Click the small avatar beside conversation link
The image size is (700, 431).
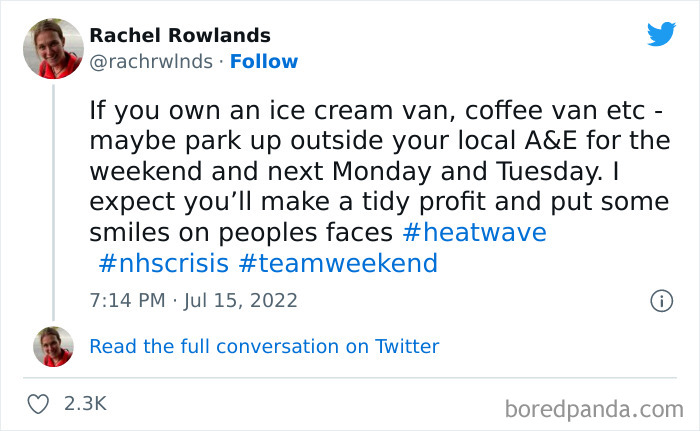click(x=53, y=346)
